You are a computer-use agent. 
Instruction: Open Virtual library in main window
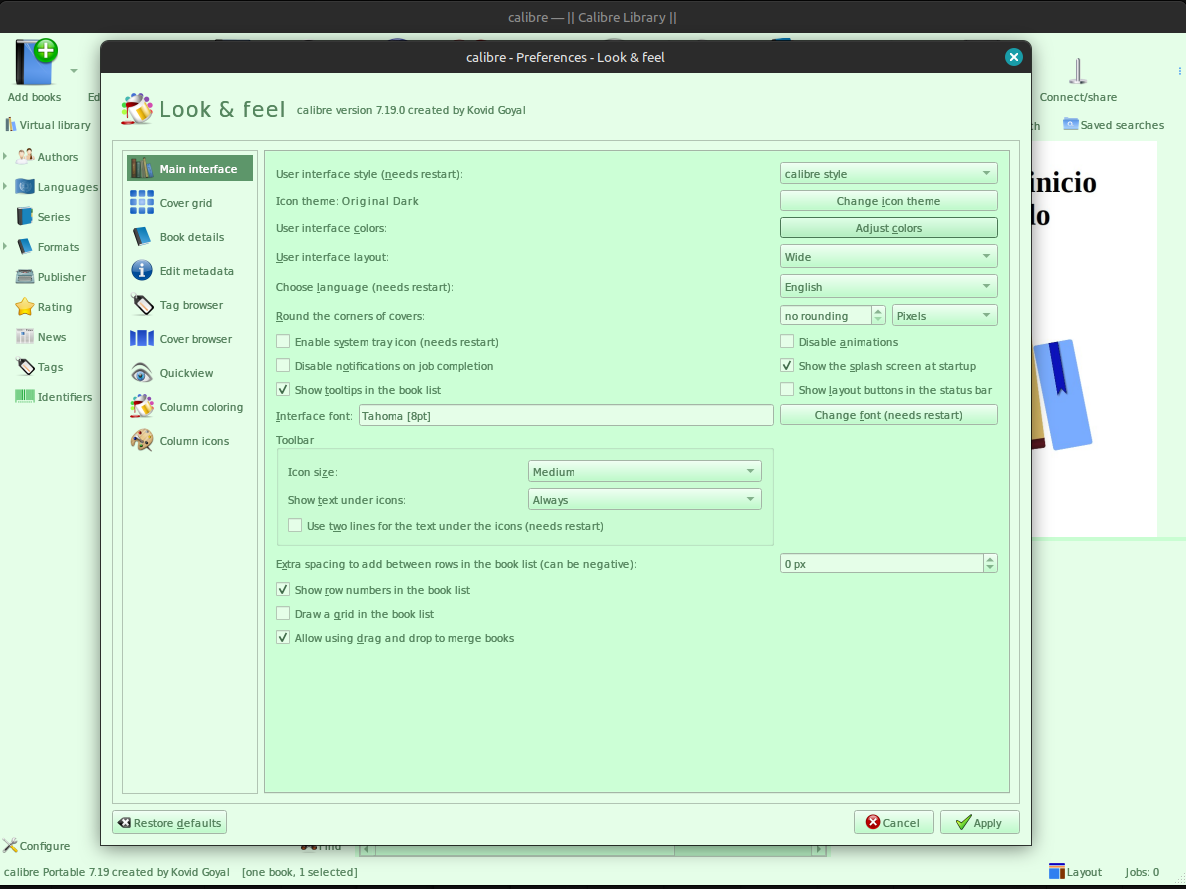[48, 125]
